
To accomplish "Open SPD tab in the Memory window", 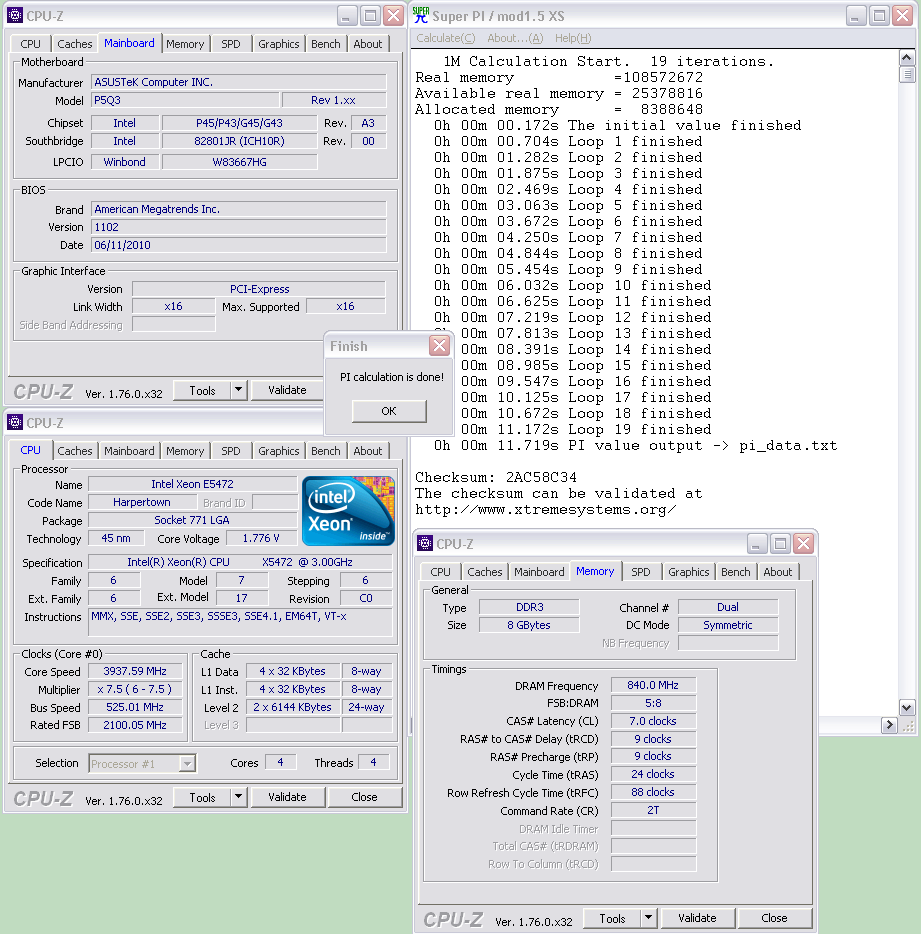I will [x=640, y=571].
